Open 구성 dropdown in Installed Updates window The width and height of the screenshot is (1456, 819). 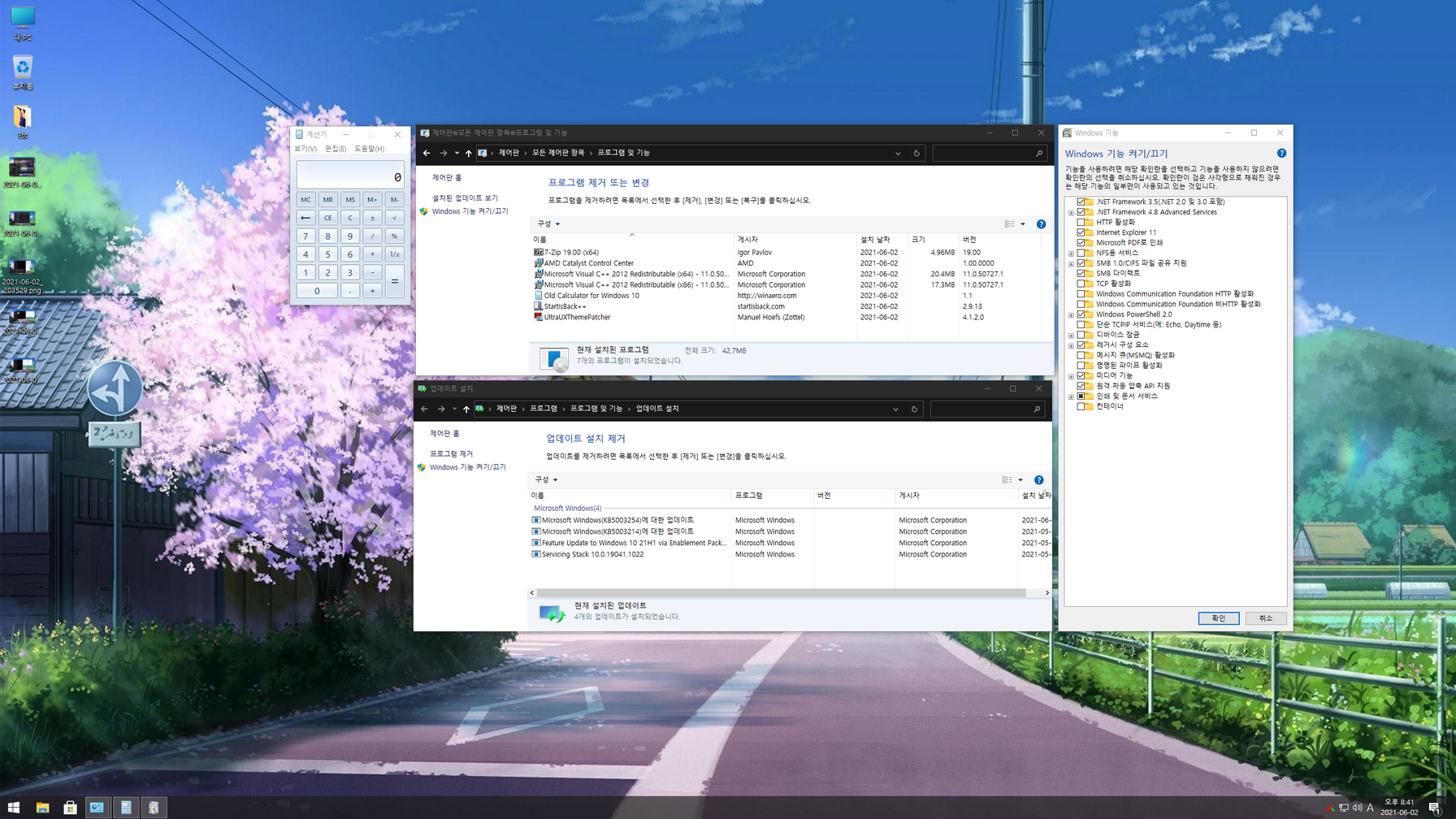[x=546, y=480]
